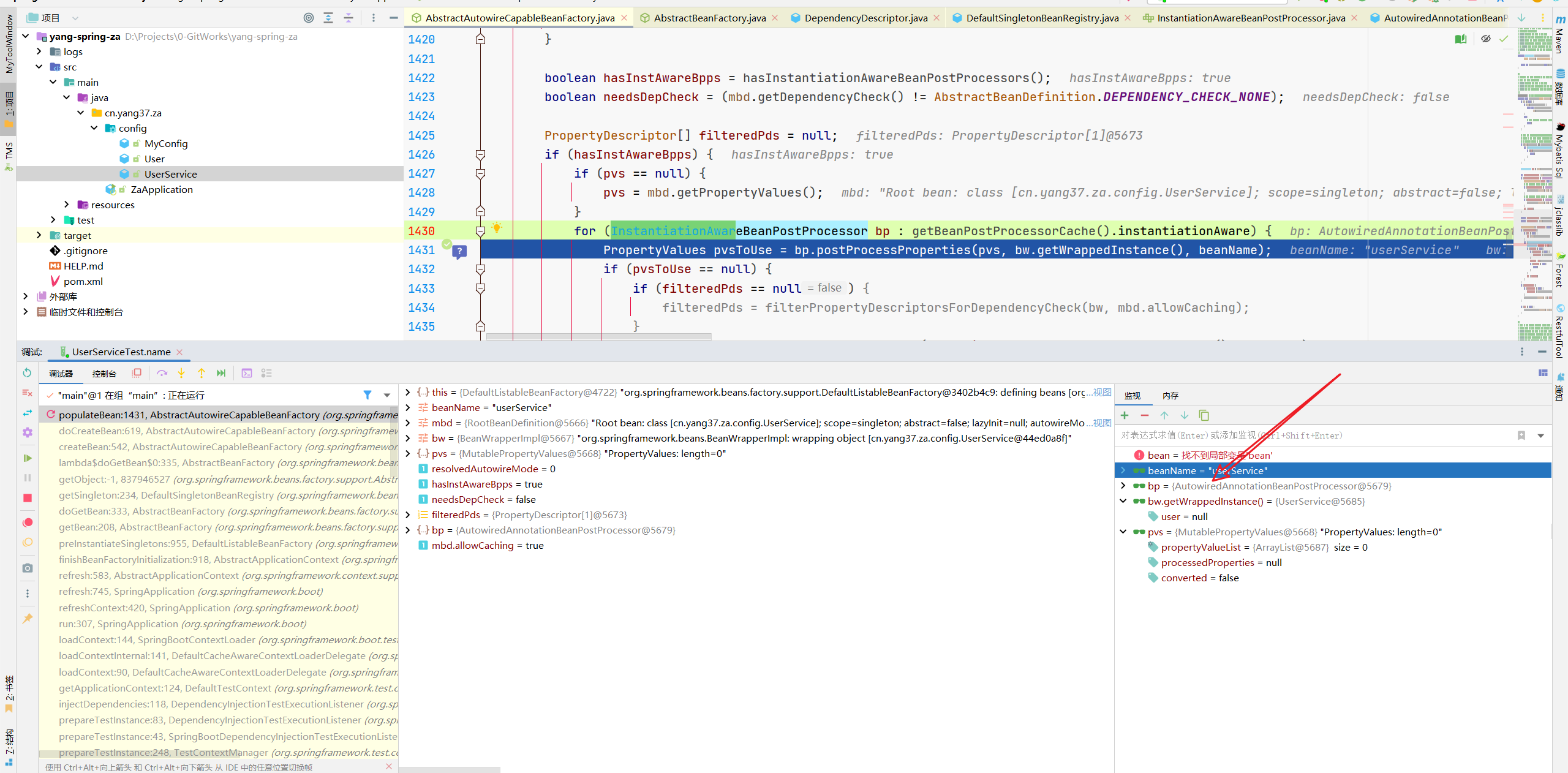Viewport: 1568px width, 773px height.
Task: Click camera thread dump icon
Action: 28,568
